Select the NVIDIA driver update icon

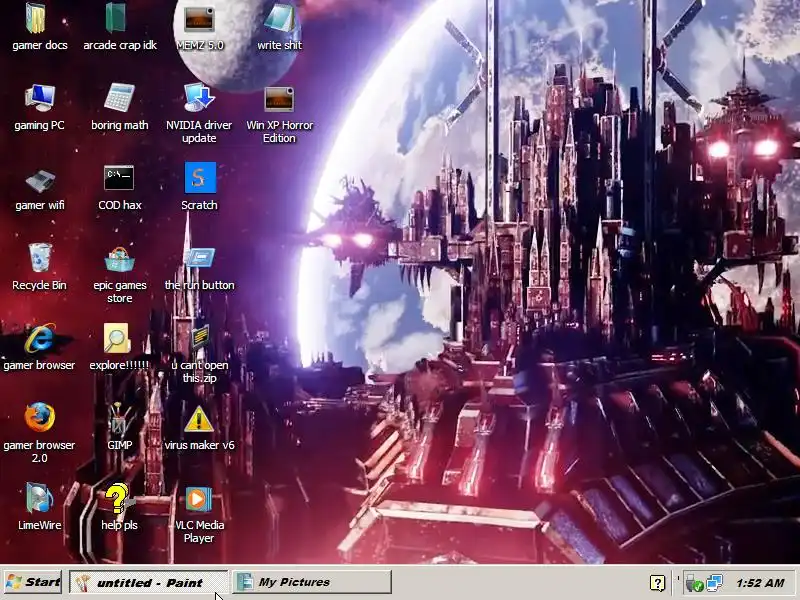click(x=199, y=97)
